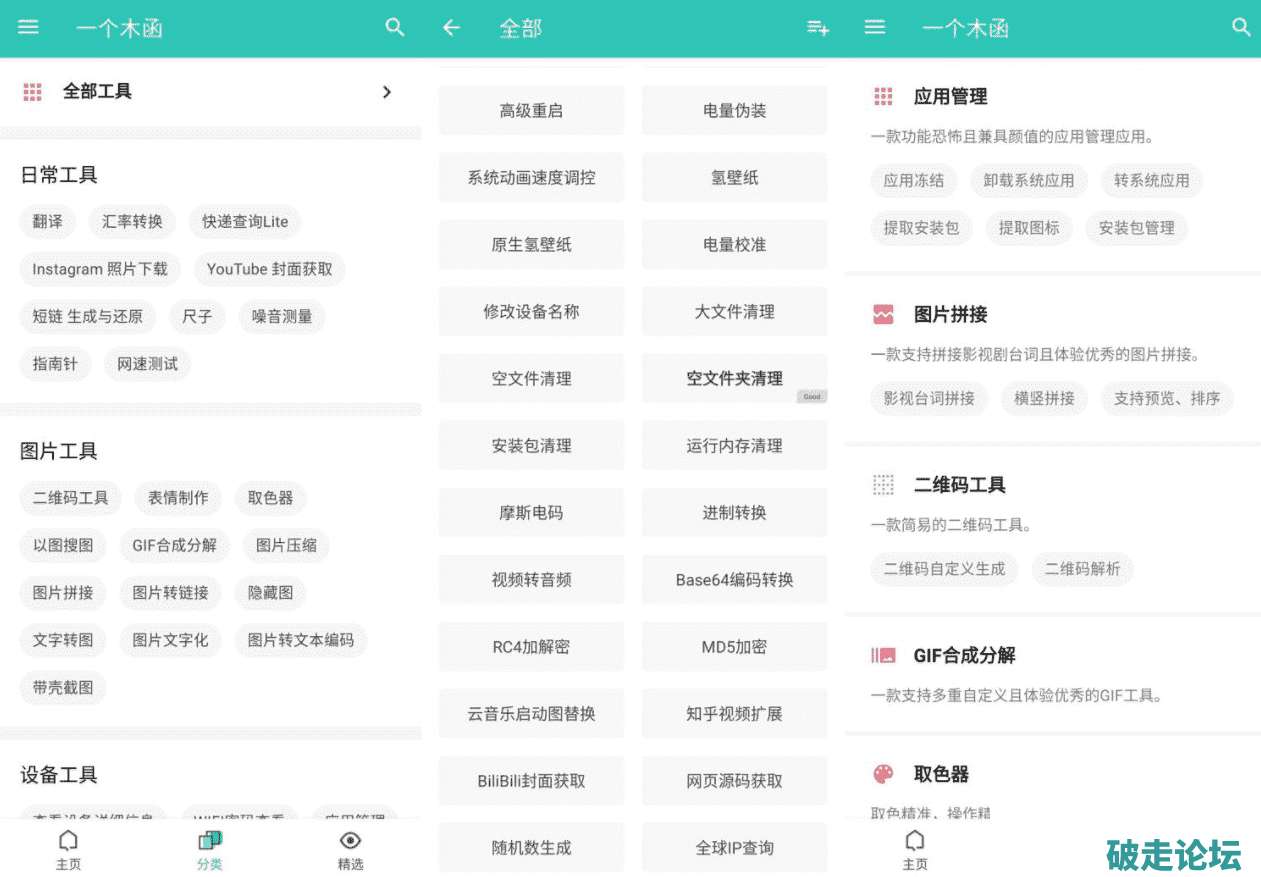This screenshot has width=1261, height=877.
Task: Tap the add-to-list icon in the 全部 header
Action: [x=818, y=28]
